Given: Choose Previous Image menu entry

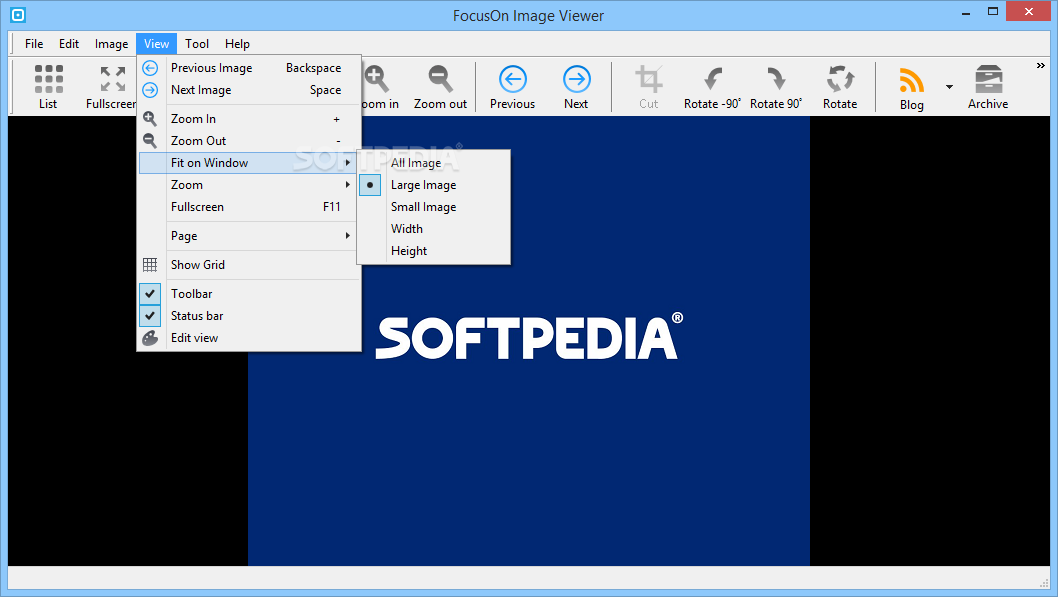Looking at the screenshot, I should pos(248,67).
